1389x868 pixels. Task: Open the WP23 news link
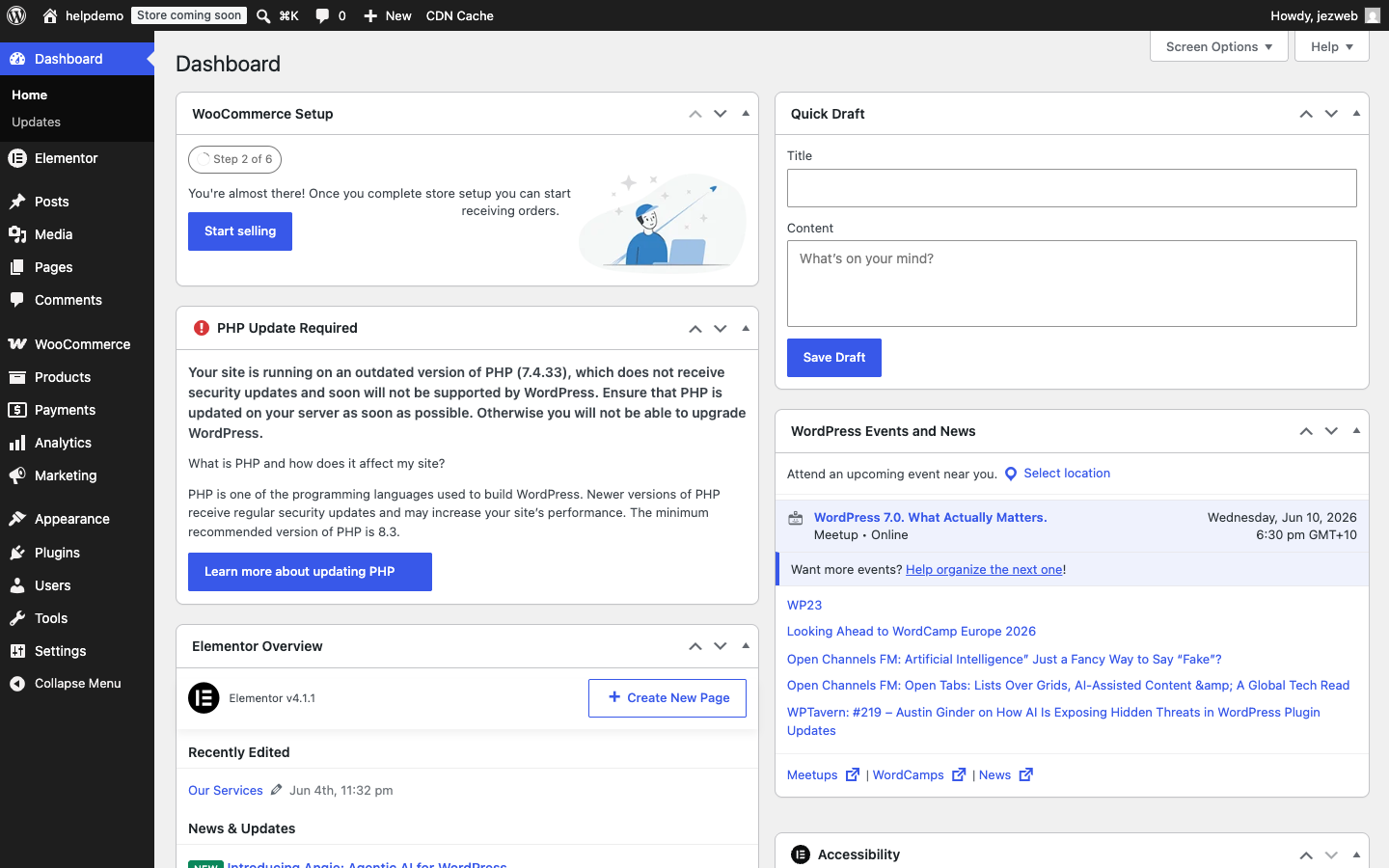pyautogui.click(x=804, y=606)
